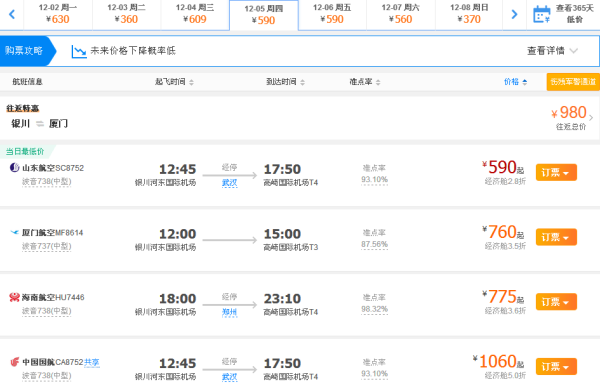600x389 pixels.
Task: Open the 365-day low price calendar
Action: coord(563,14)
